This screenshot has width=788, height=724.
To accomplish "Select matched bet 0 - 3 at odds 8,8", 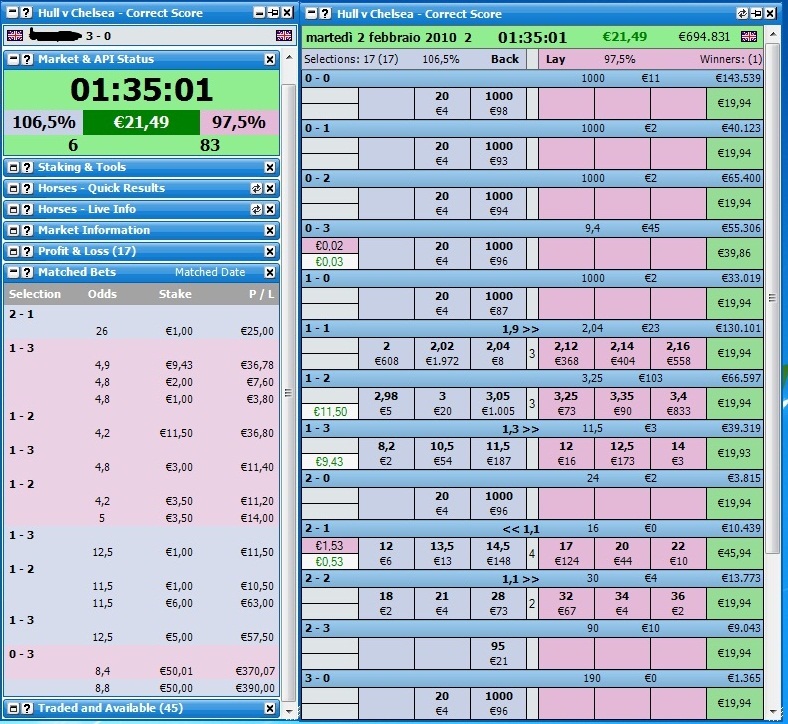I will pyautogui.click(x=141, y=688).
